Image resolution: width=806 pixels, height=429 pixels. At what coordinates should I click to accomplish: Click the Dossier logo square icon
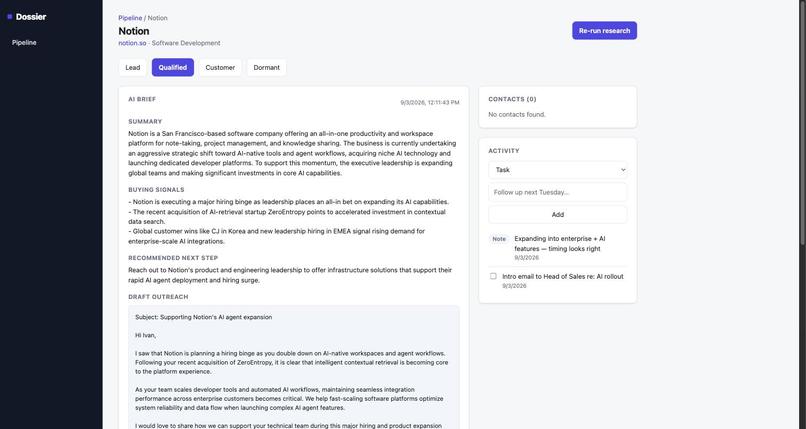(x=10, y=17)
